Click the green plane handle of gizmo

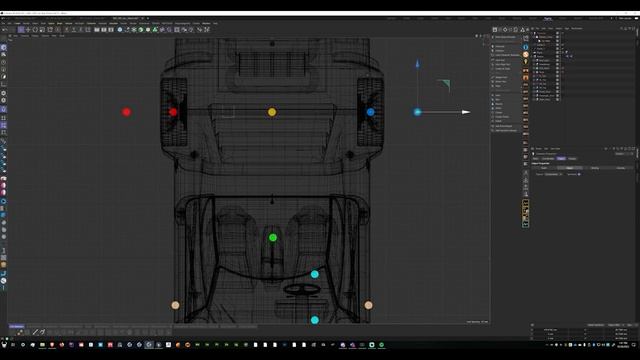[445, 85]
